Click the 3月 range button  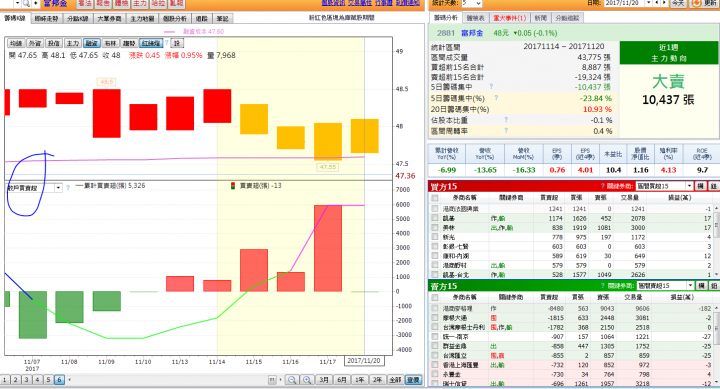[x=324, y=380]
